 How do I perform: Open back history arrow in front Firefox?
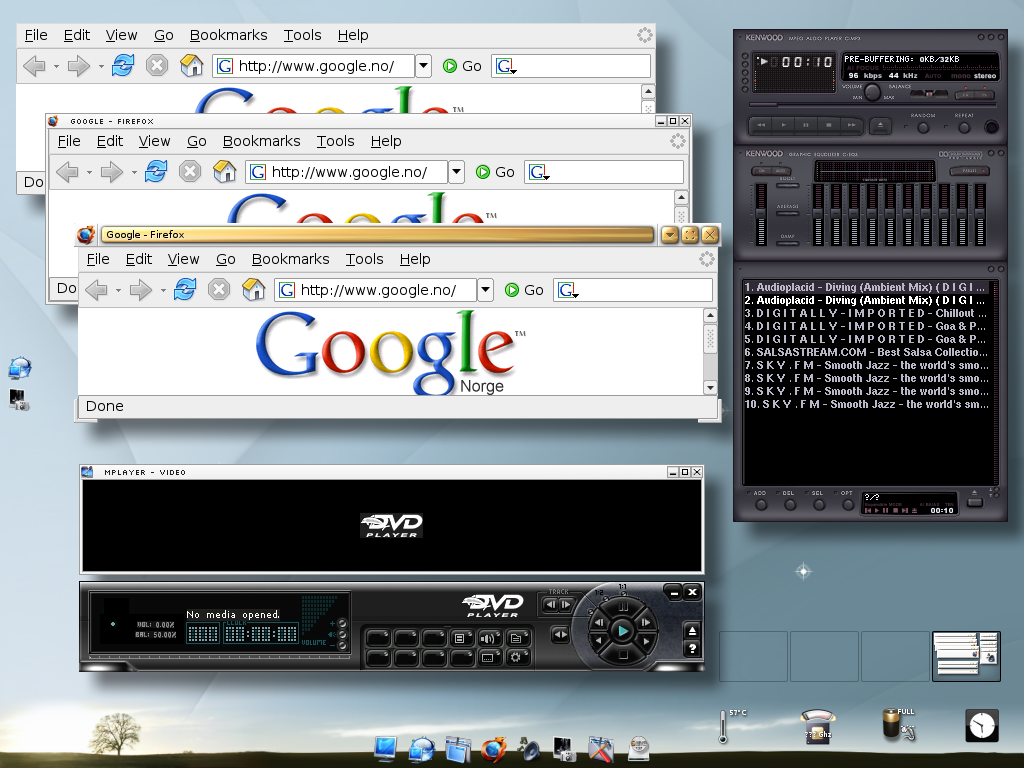118,290
